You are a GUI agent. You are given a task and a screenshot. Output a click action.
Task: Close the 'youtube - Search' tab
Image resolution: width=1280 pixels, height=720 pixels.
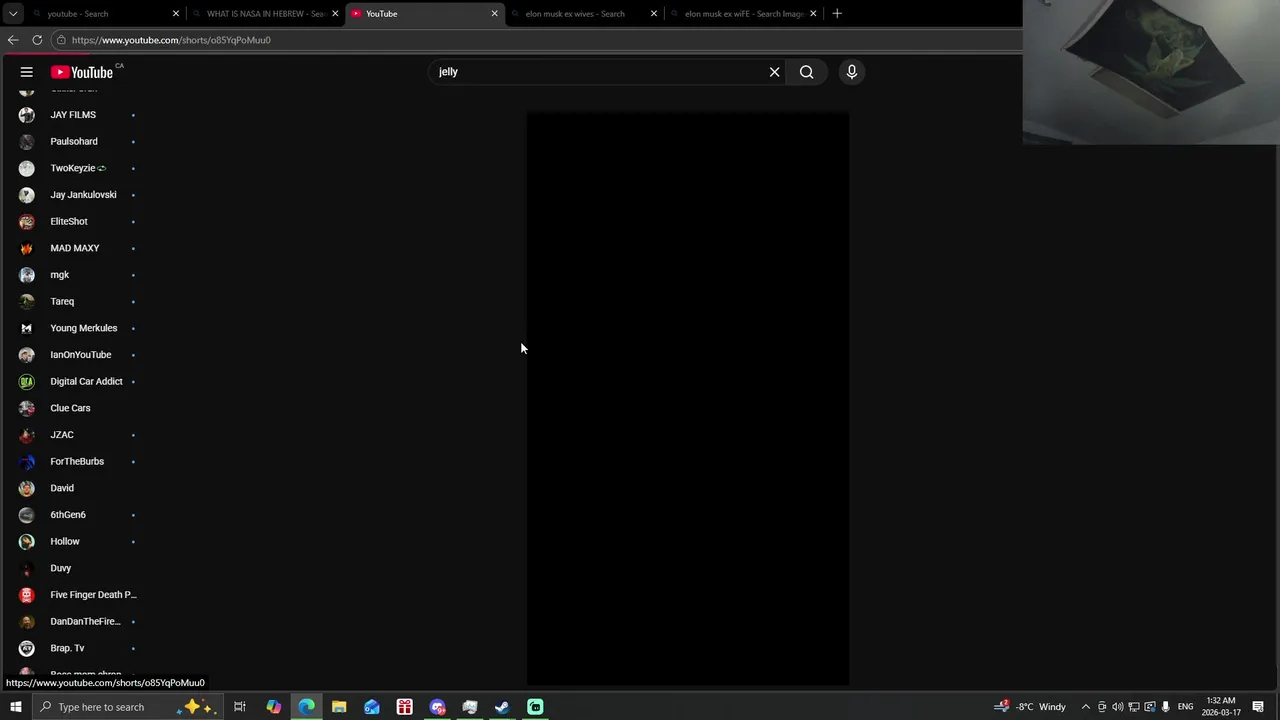176,14
